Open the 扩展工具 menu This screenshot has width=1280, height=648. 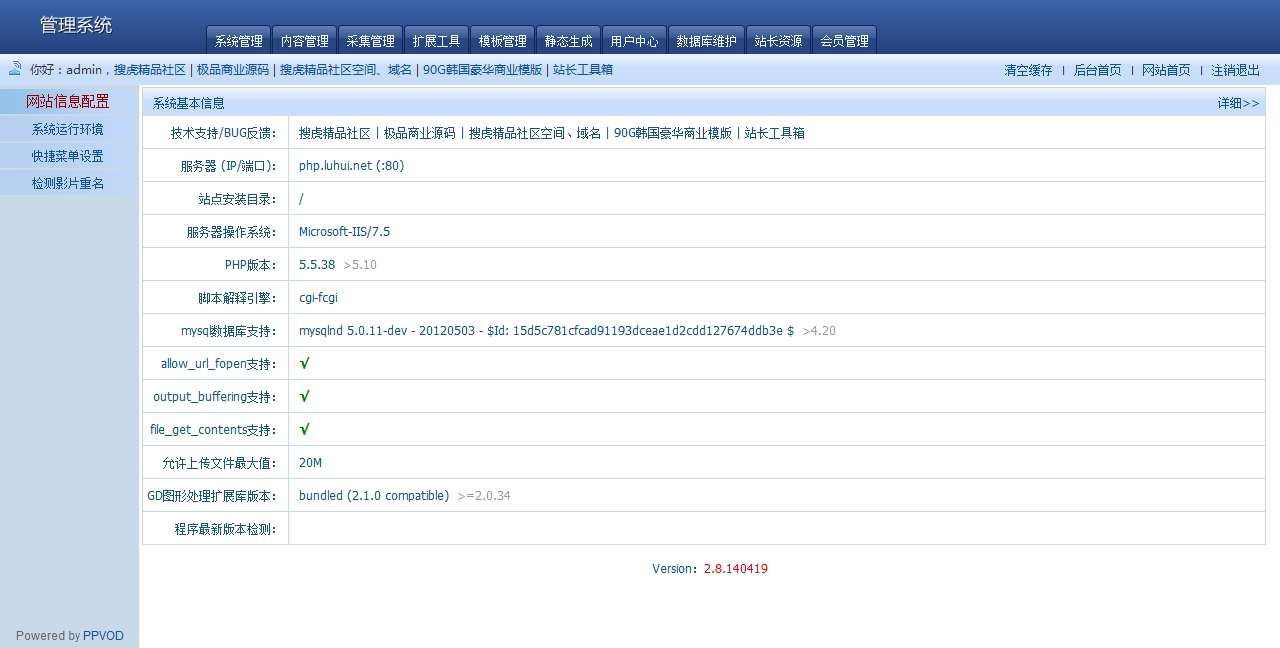click(x=437, y=41)
